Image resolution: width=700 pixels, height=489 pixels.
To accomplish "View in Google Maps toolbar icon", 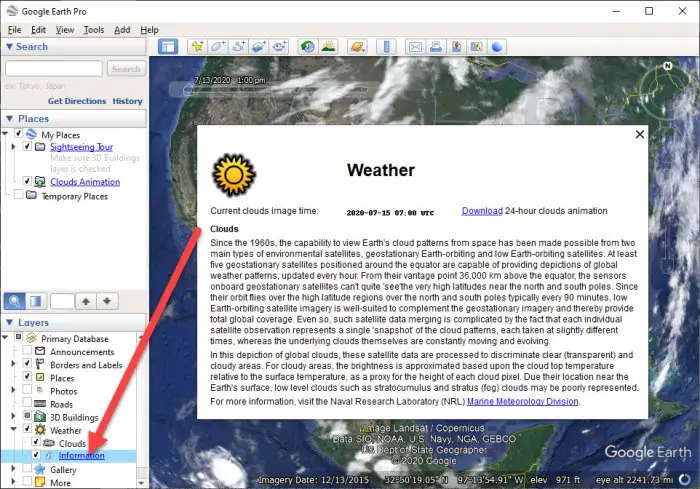I will tap(477, 46).
